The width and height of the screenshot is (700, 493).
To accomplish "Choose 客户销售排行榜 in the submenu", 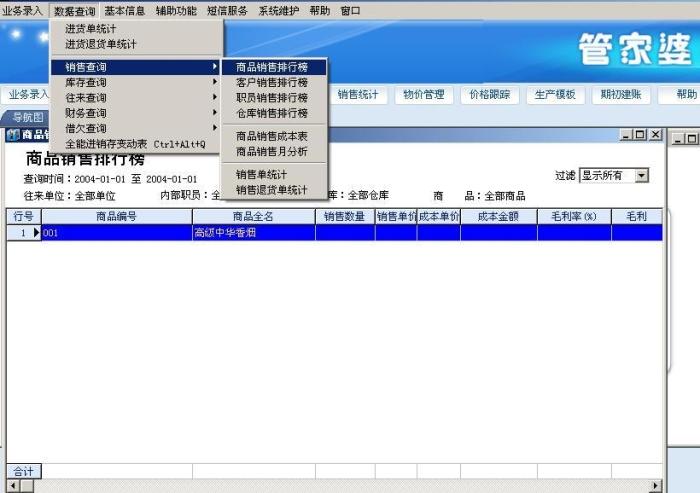I will 271,83.
